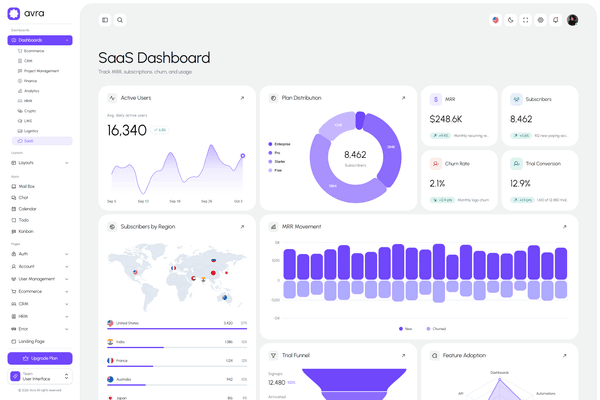Screen dimensions: 600x400
Task: Click the Australia marker on map
Action: pos(225,297)
